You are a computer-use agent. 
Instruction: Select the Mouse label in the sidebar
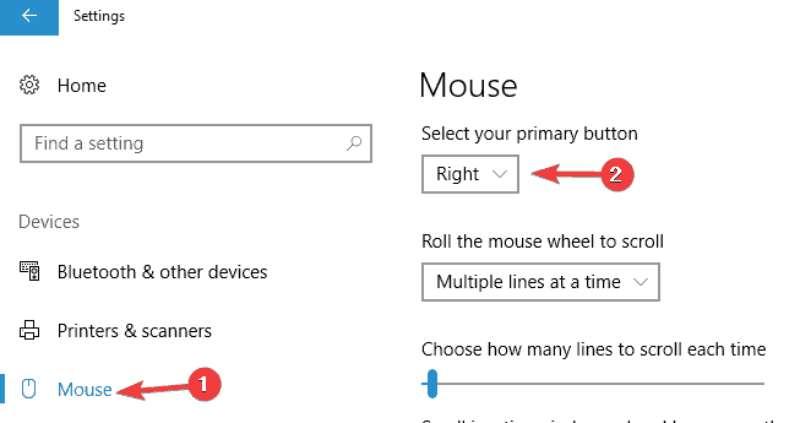[x=85, y=389]
